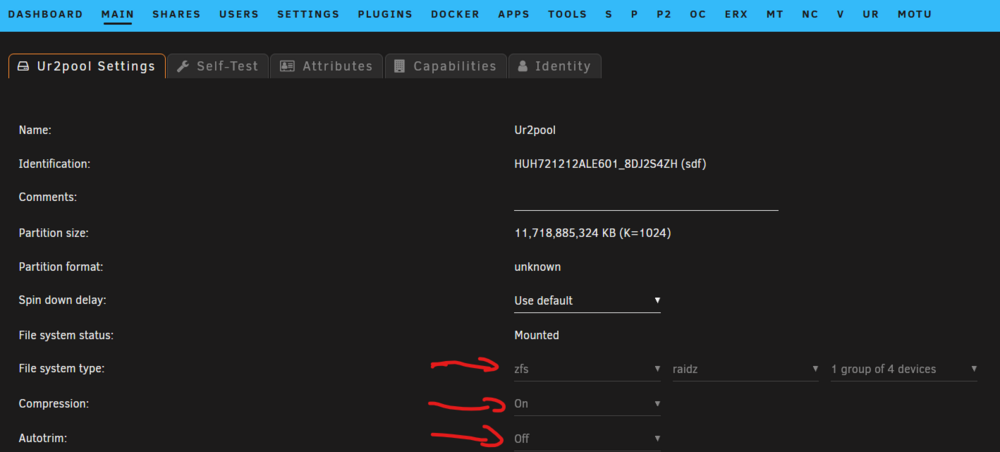Screen dimensions: 1000x452
Task: Open the Apps page
Action: (x=514, y=14)
